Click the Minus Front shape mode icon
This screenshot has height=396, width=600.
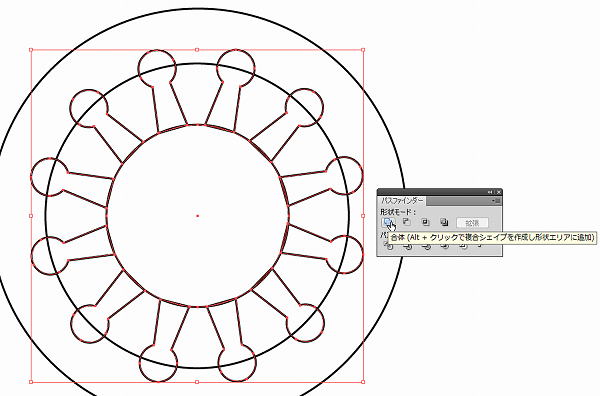point(407,222)
